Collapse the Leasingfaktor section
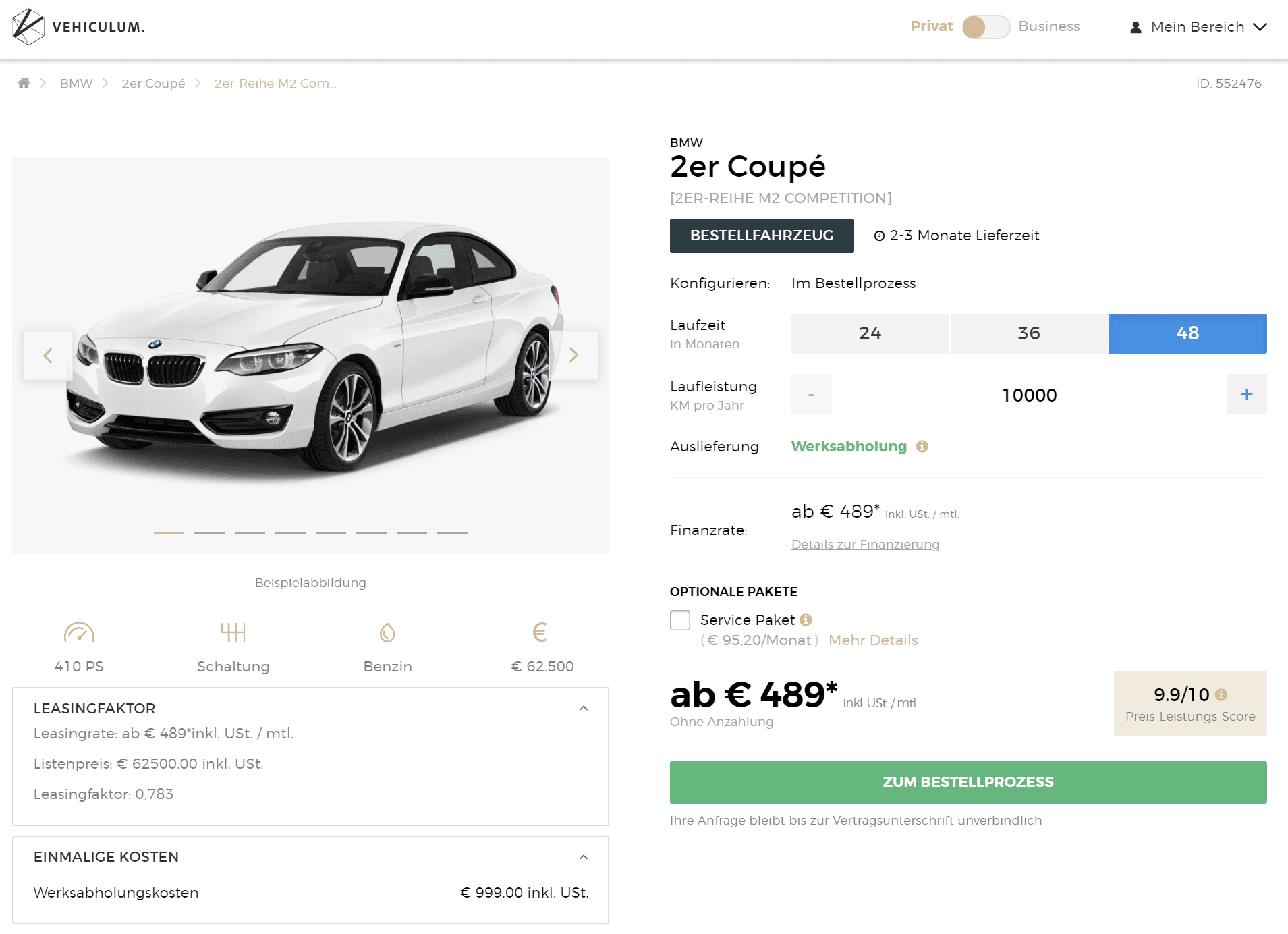The image size is (1288, 934). [x=584, y=708]
